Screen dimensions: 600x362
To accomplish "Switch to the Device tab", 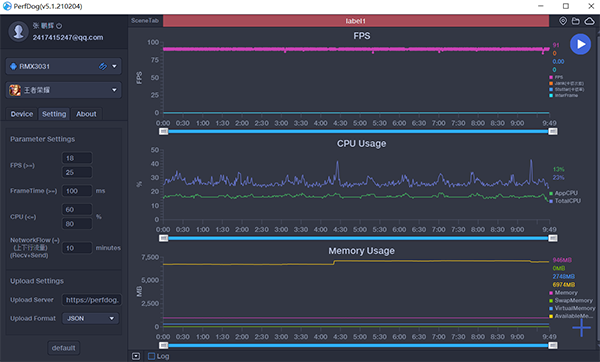I will (22, 114).
